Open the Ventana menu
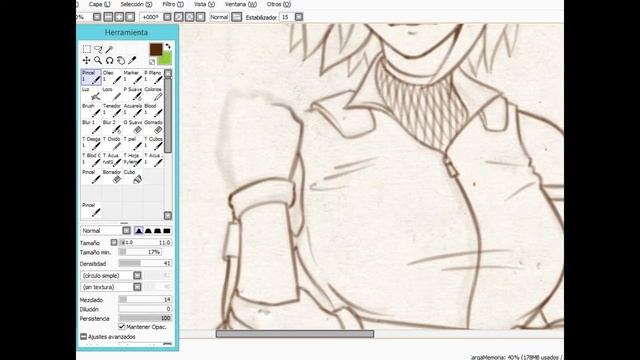The height and width of the screenshot is (360, 640). coord(241,4)
